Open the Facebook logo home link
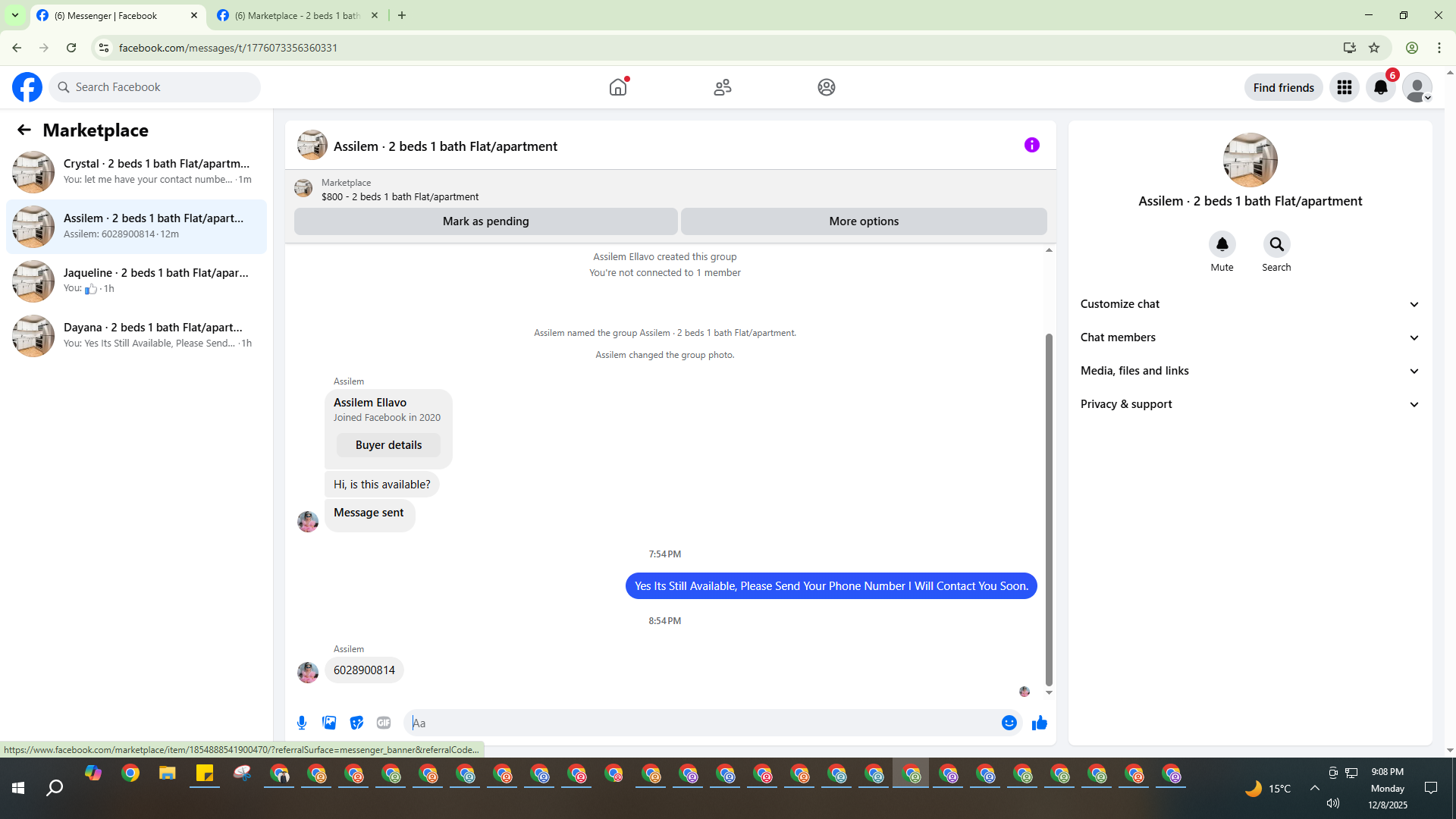Screen dimensions: 1456x819 click(x=27, y=87)
